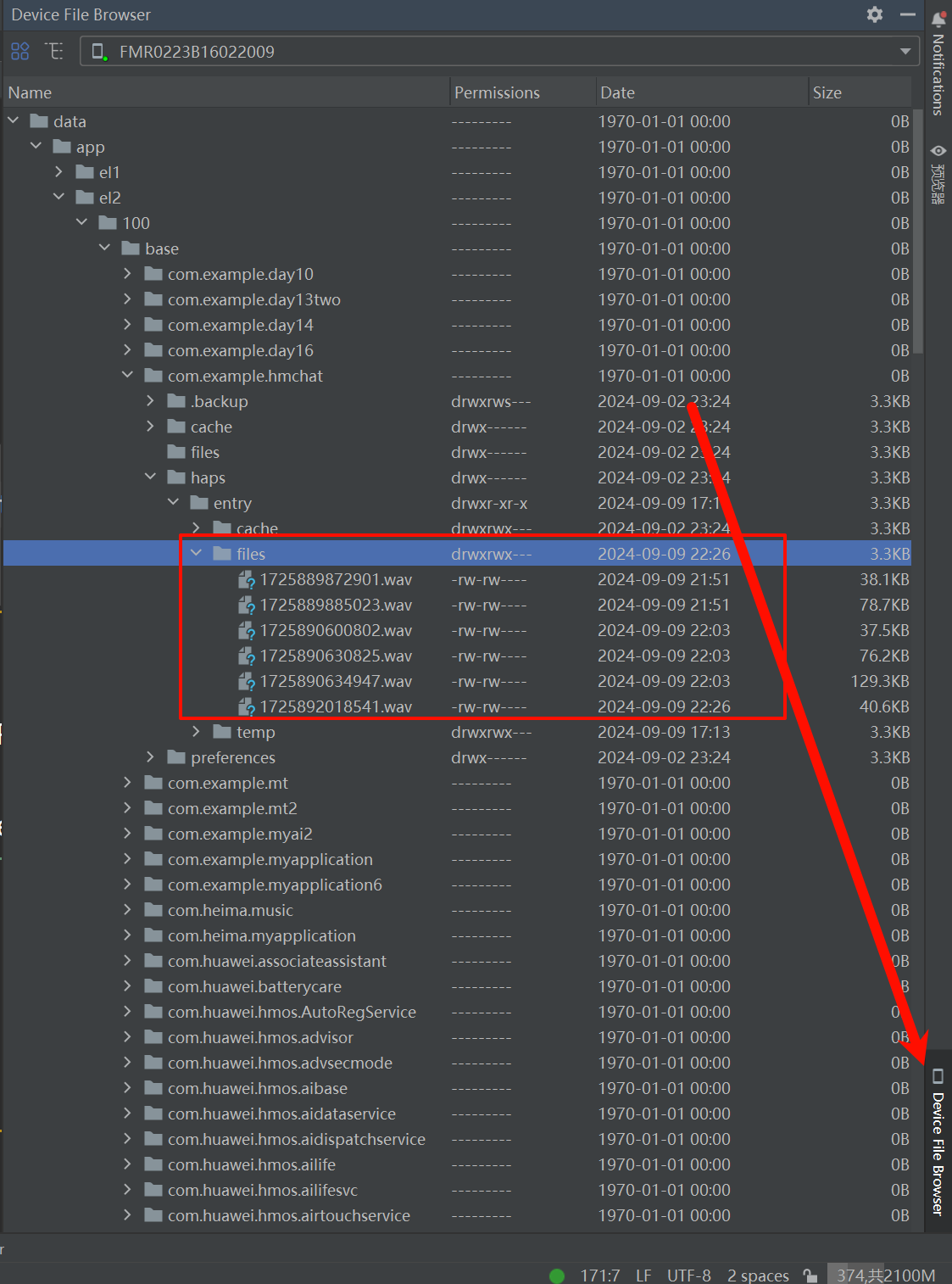Expand the com.example.day10 folder
The height and width of the screenshot is (1284, 952).
(x=127, y=274)
